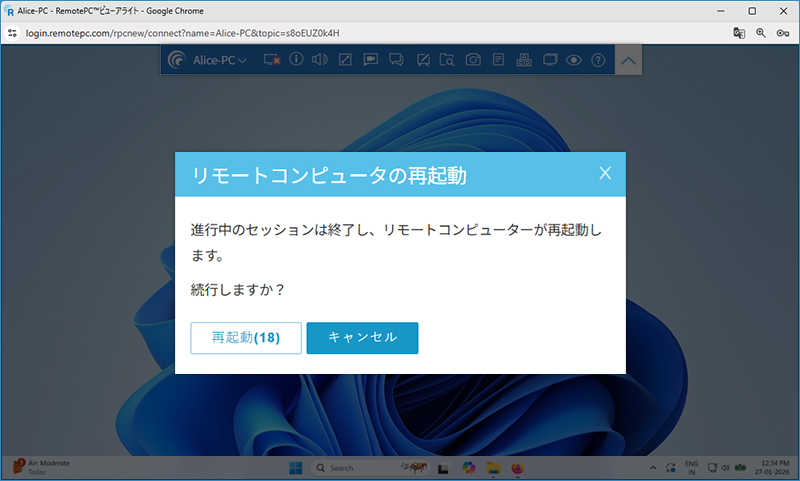800x481 pixels.
Task: Click the RemotePC logo in toolbar
Action: pos(177,60)
